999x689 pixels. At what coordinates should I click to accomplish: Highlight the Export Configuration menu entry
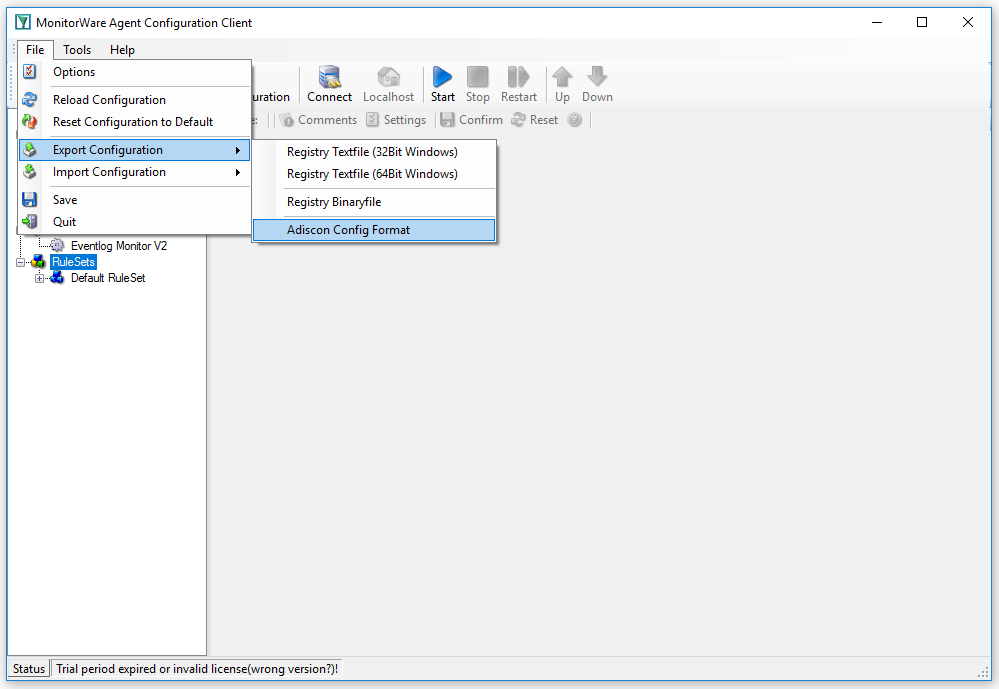[134, 150]
